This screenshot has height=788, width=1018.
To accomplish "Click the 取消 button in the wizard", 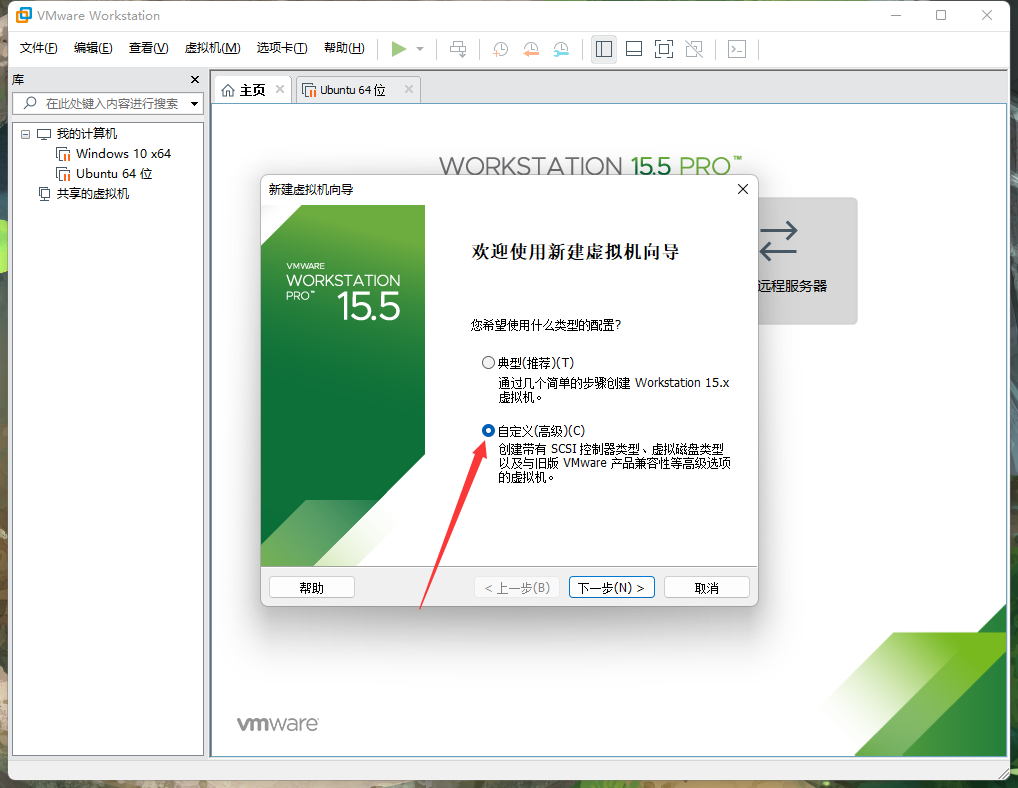I will 707,587.
